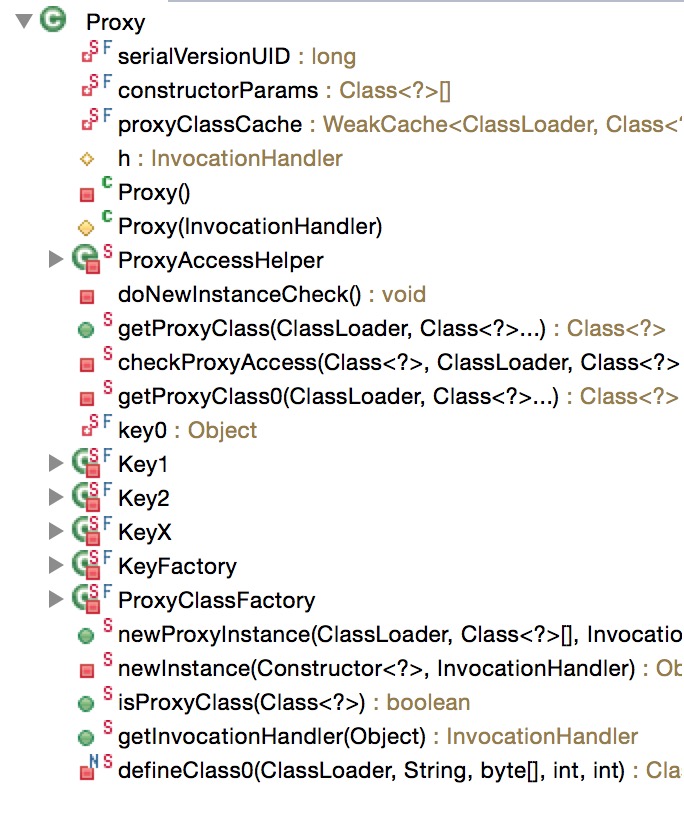Click the red square icon beside Proxy() constructor
The image size is (684, 818).
coord(87,195)
